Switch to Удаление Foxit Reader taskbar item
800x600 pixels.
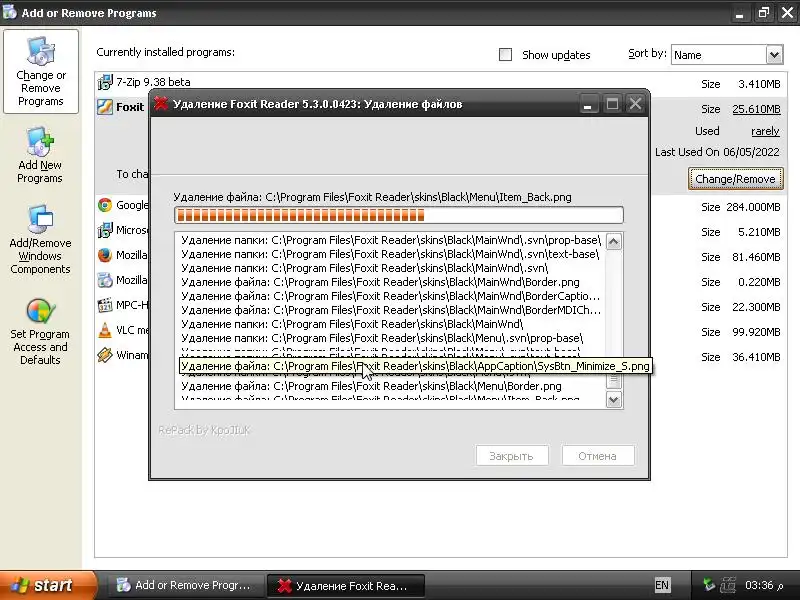pos(346,586)
